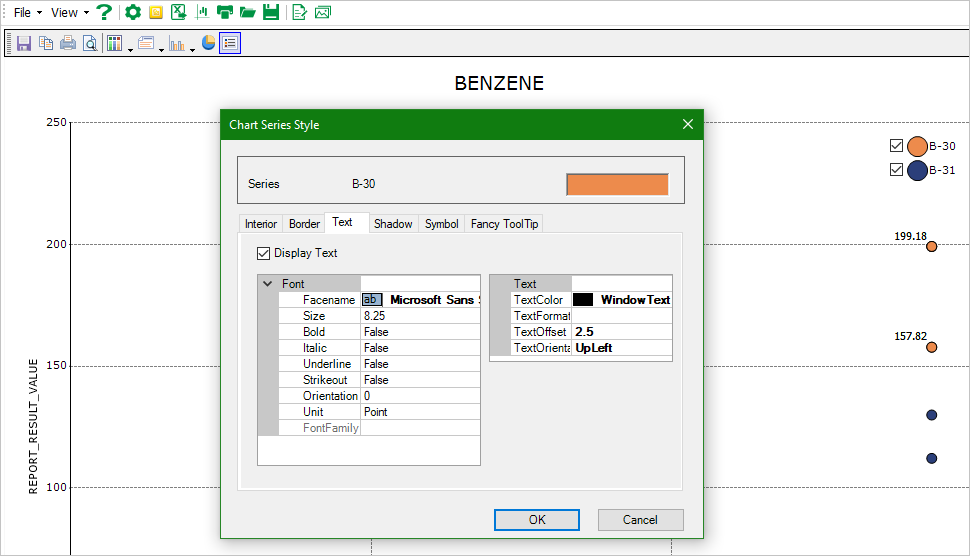Uncheck the Display Text checkbox
The image size is (970, 556).
point(264,253)
